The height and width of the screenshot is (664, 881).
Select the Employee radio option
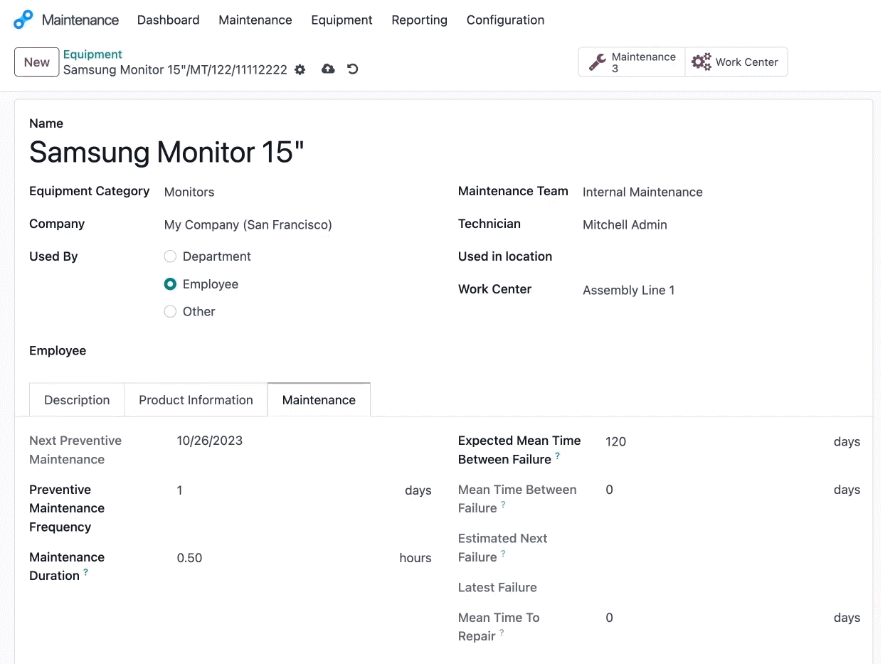click(x=170, y=284)
